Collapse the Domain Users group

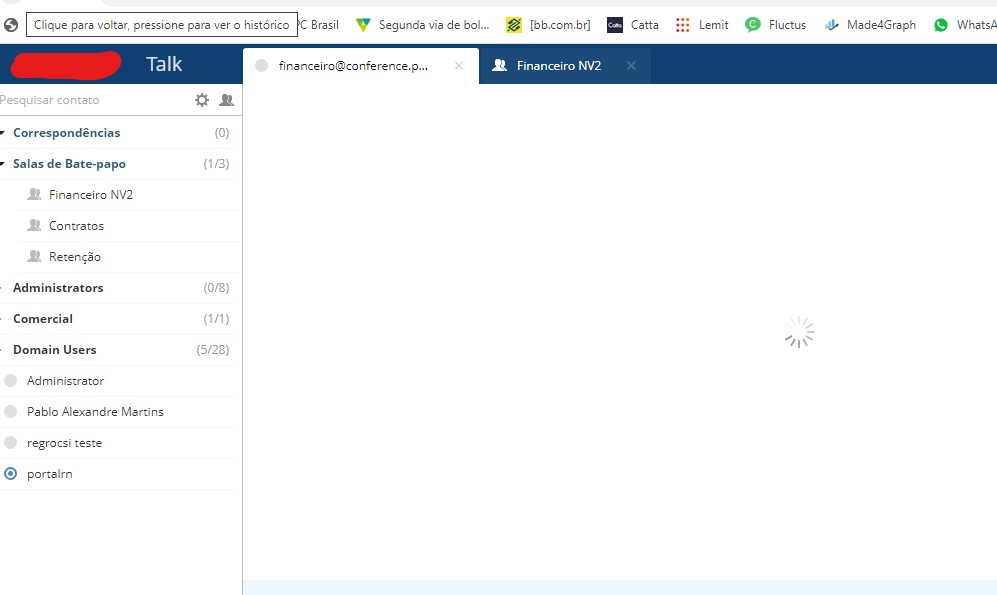click(x=3, y=350)
